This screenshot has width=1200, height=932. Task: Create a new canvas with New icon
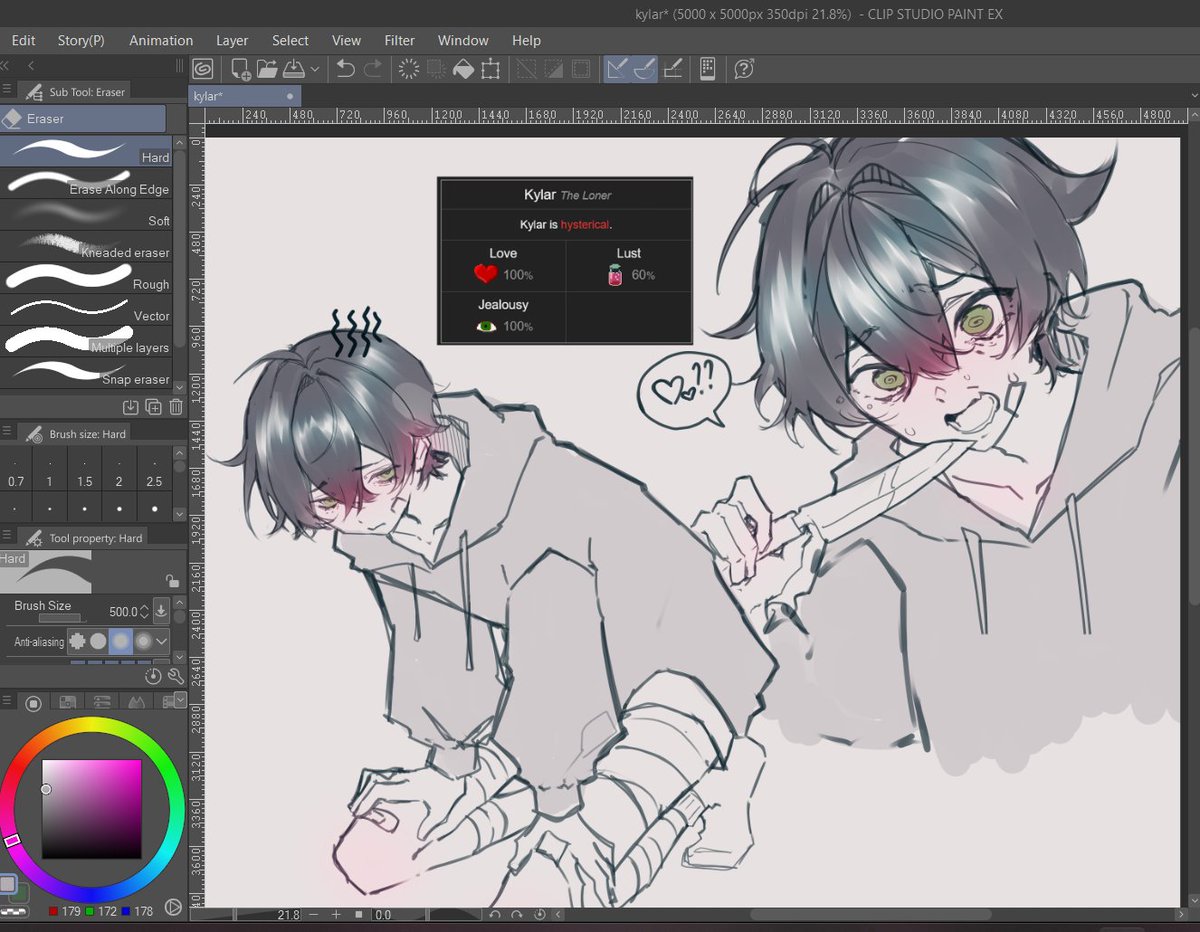click(x=240, y=69)
